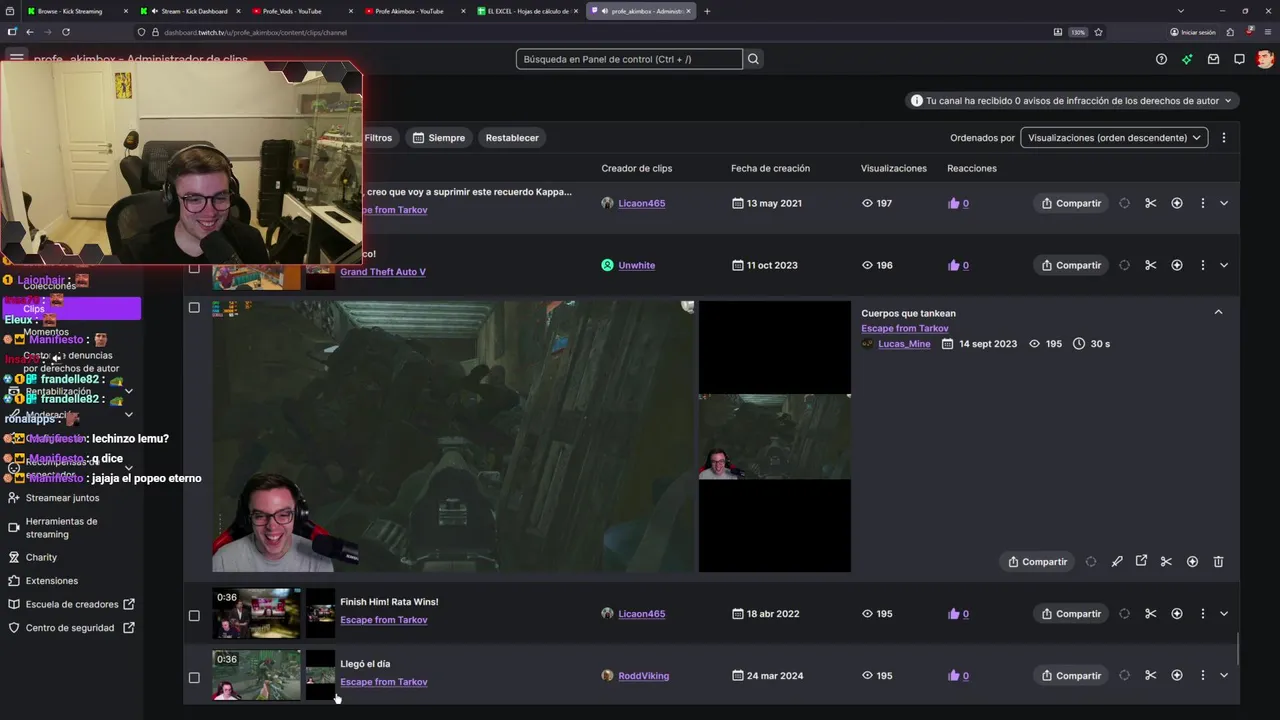Open Centro de seguridad external link
The image size is (1280, 720).
pos(70,628)
